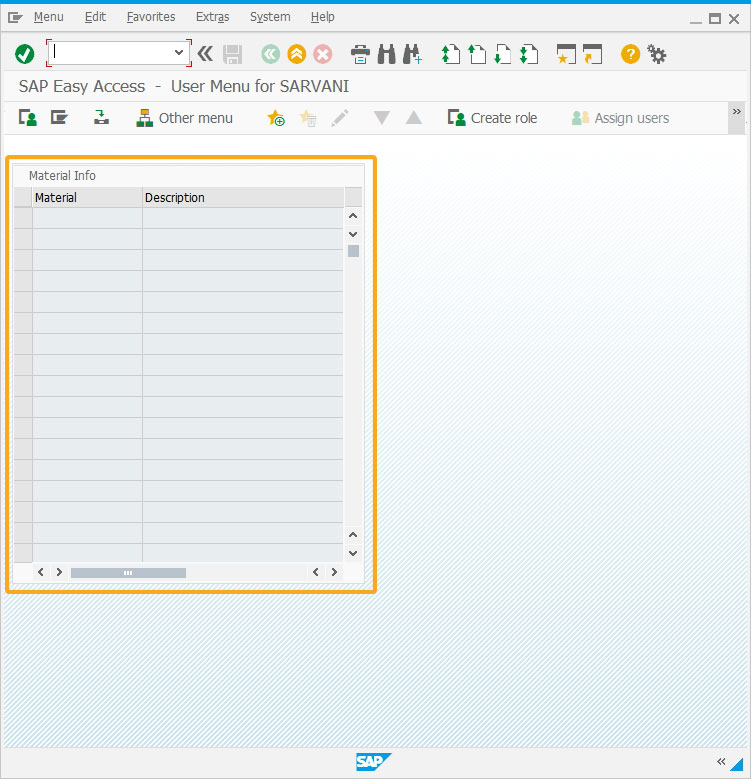Open the Edit menu
This screenshot has width=751, height=779.
coord(95,17)
